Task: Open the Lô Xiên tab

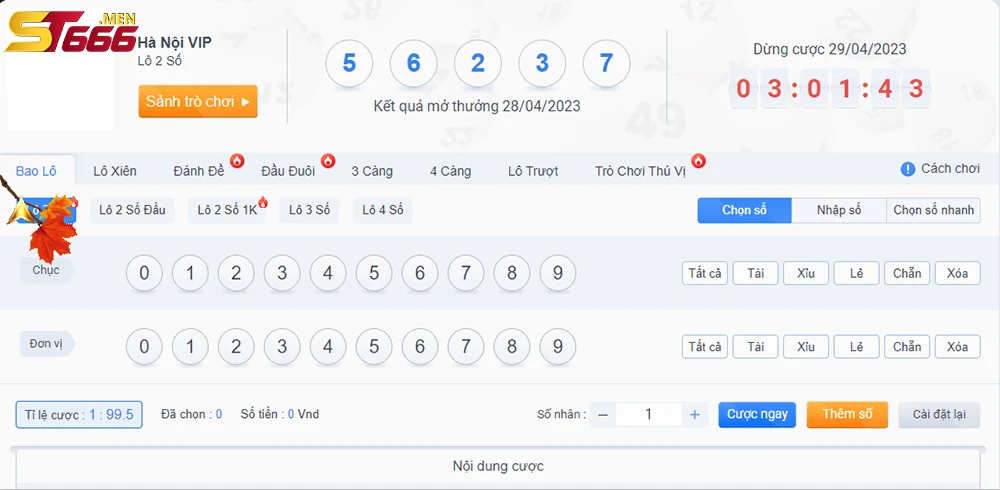Action: [x=115, y=171]
